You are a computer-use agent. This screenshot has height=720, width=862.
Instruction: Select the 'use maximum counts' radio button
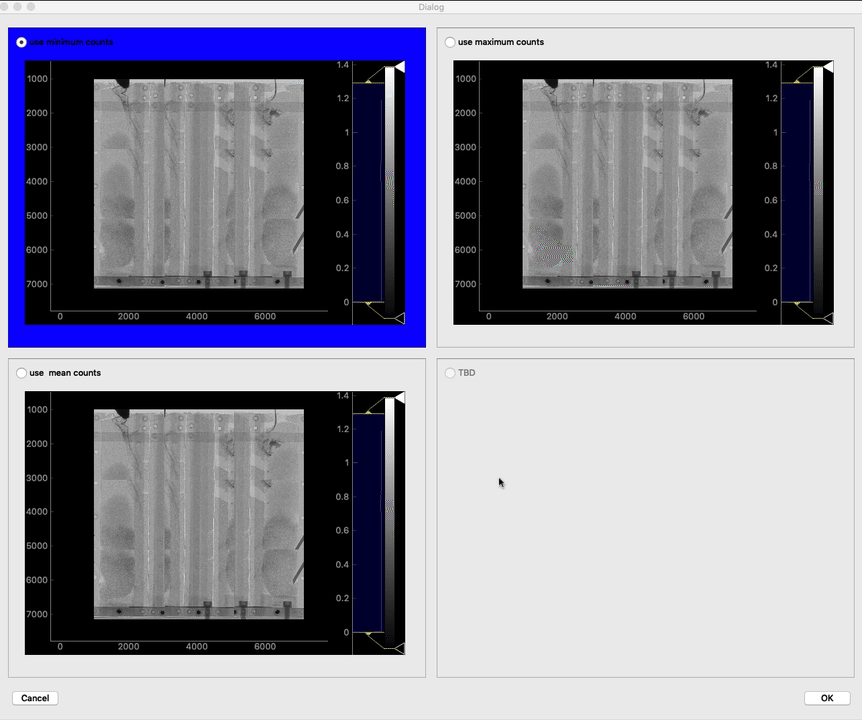coord(451,42)
